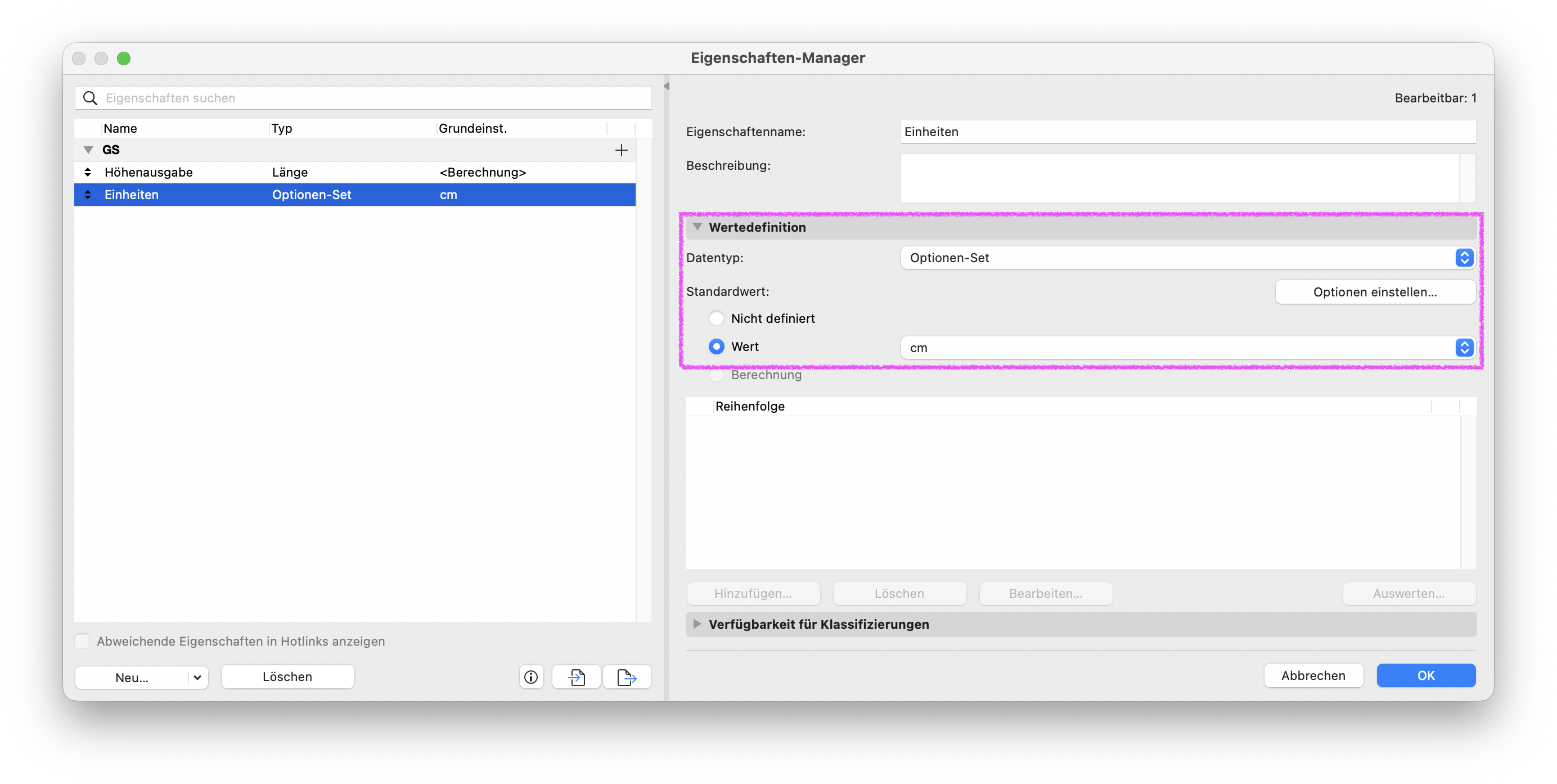1557x784 pixels.
Task: Collapse the left panel with splitter arrow
Action: pos(667,87)
